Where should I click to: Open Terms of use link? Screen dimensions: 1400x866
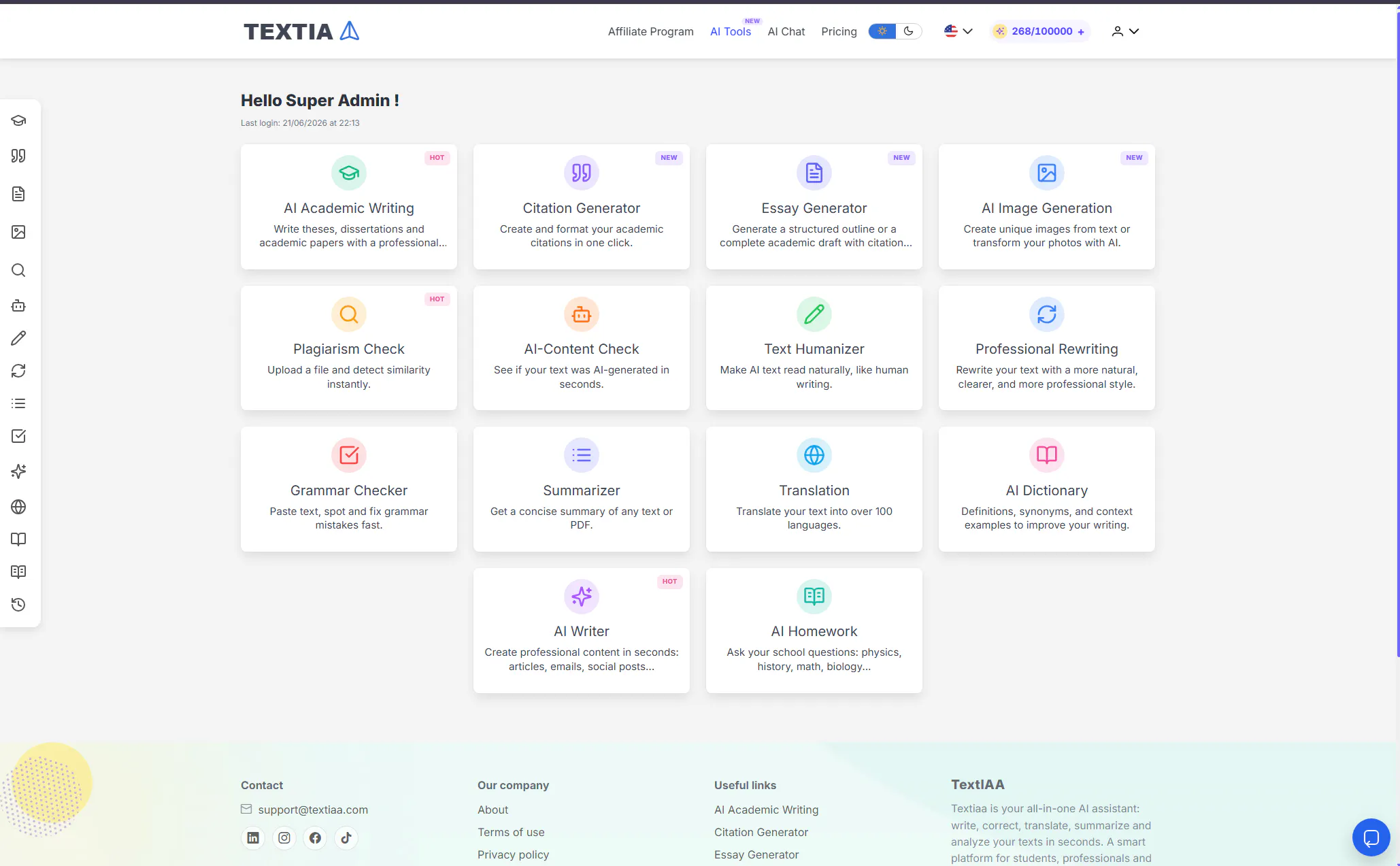point(511,832)
